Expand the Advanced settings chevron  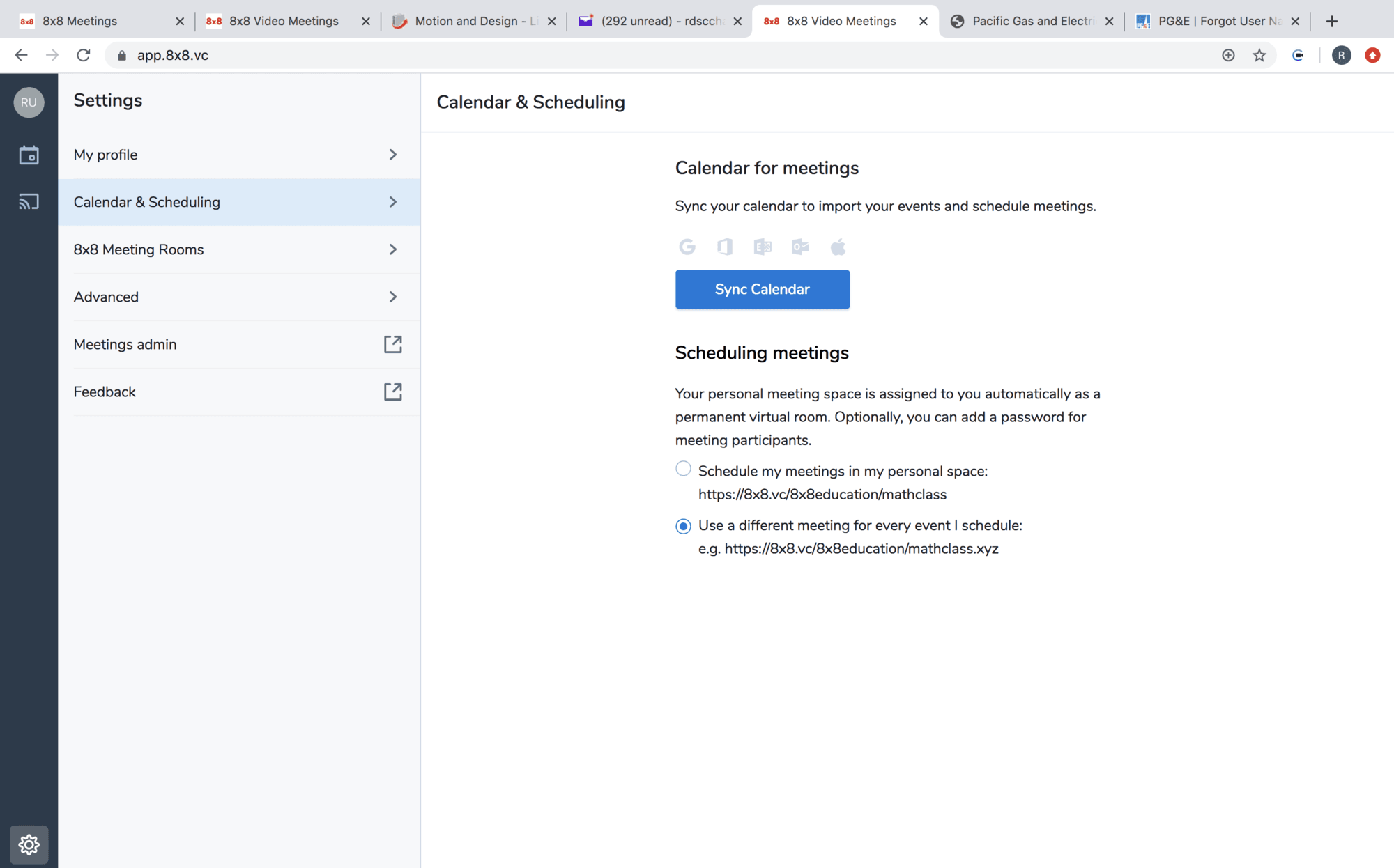click(392, 297)
